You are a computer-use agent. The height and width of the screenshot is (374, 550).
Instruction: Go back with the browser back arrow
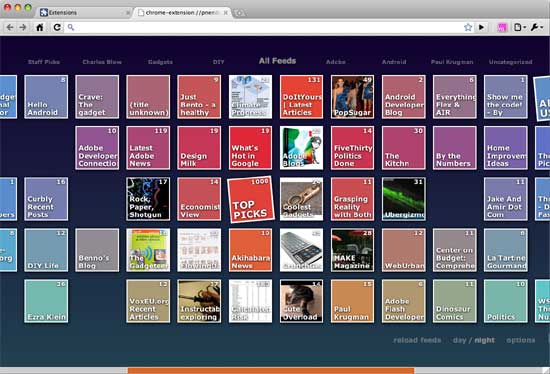[x=10, y=27]
